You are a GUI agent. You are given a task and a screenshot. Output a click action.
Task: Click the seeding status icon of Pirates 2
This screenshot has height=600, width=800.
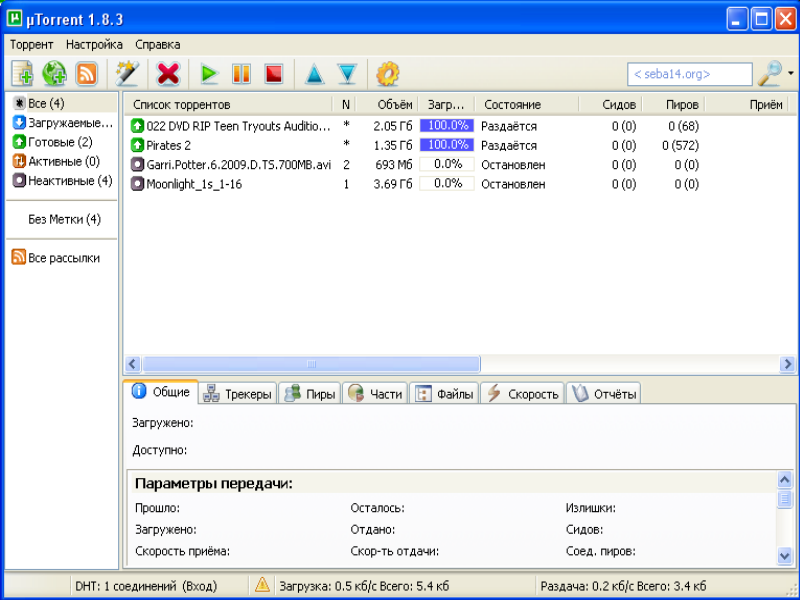(x=137, y=145)
